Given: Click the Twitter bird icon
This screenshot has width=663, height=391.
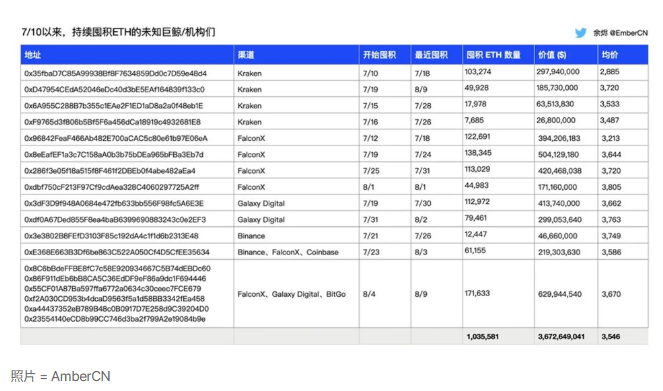Looking at the screenshot, I should (x=581, y=33).
